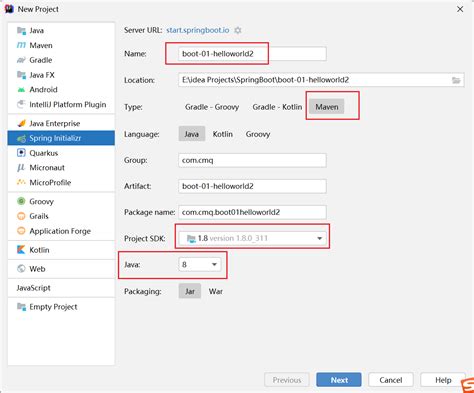Open the Java version dropdown
The image size is (474, 393).
coord(200,265)
